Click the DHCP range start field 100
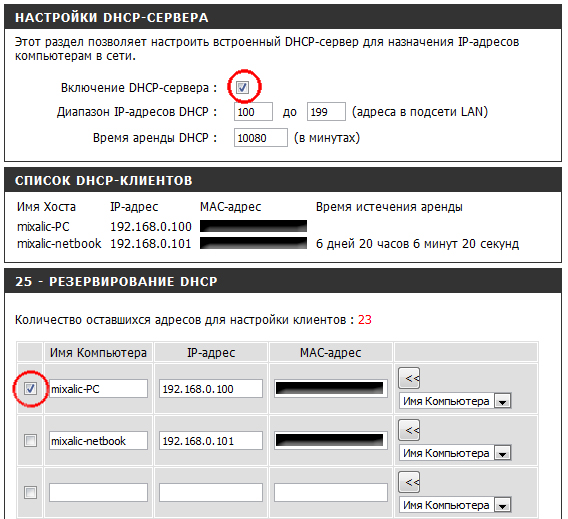 pos(253,112)
